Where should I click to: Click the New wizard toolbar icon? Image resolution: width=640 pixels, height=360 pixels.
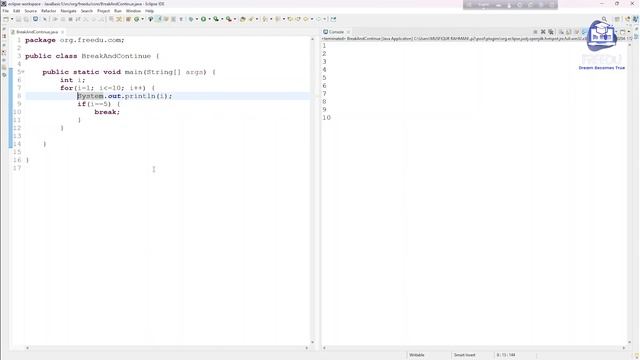pyautogui.click(x=5, y=19)
